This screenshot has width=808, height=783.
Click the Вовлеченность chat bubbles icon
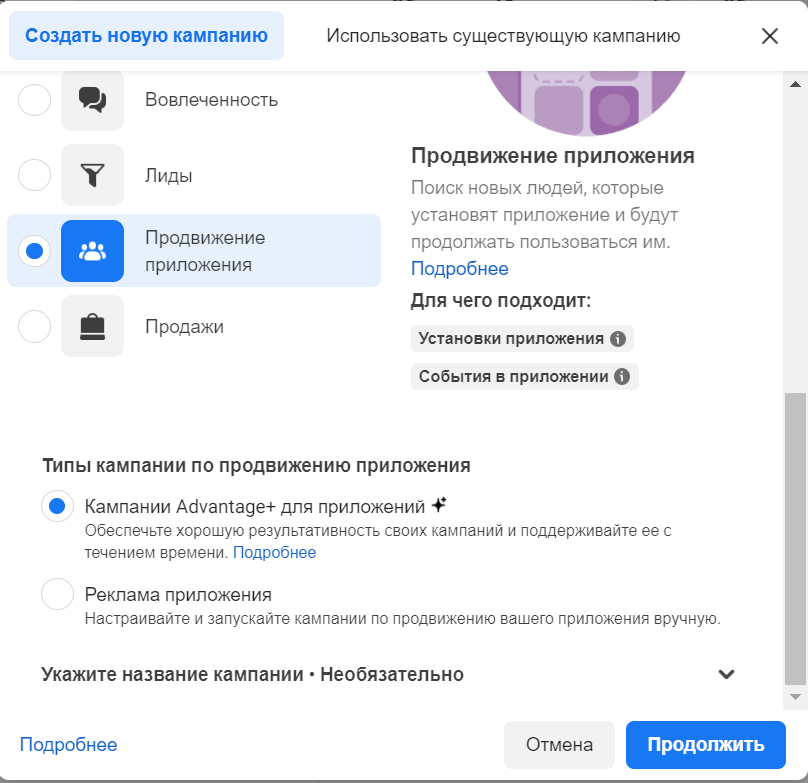92,100
